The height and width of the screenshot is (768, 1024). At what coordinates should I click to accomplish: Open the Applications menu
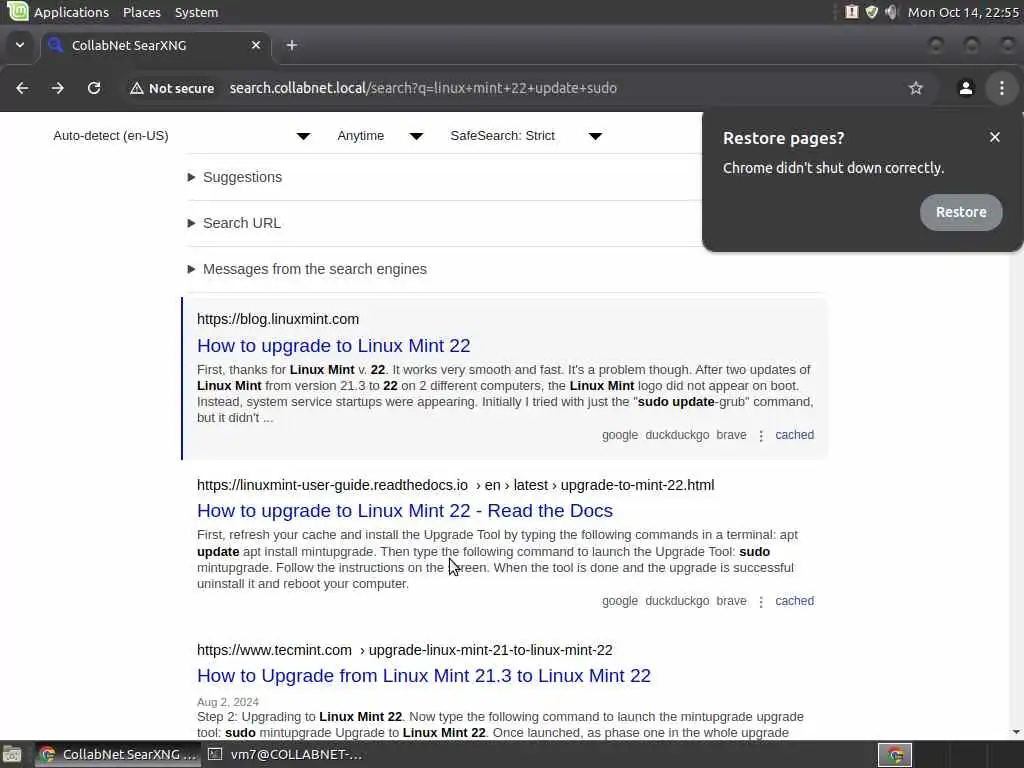71,12
